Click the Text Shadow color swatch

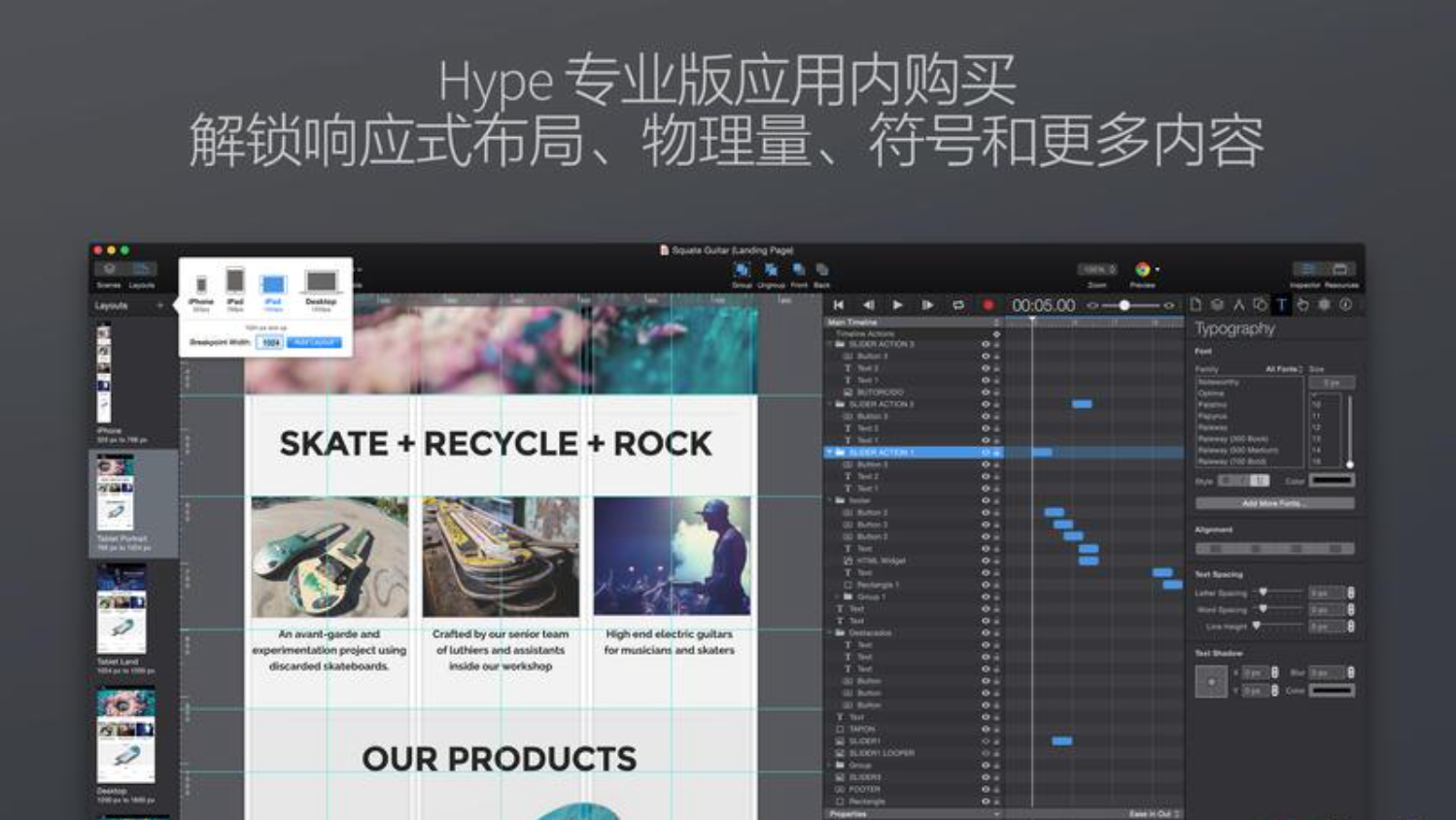pyautogui.click(x=1331, y=691)
